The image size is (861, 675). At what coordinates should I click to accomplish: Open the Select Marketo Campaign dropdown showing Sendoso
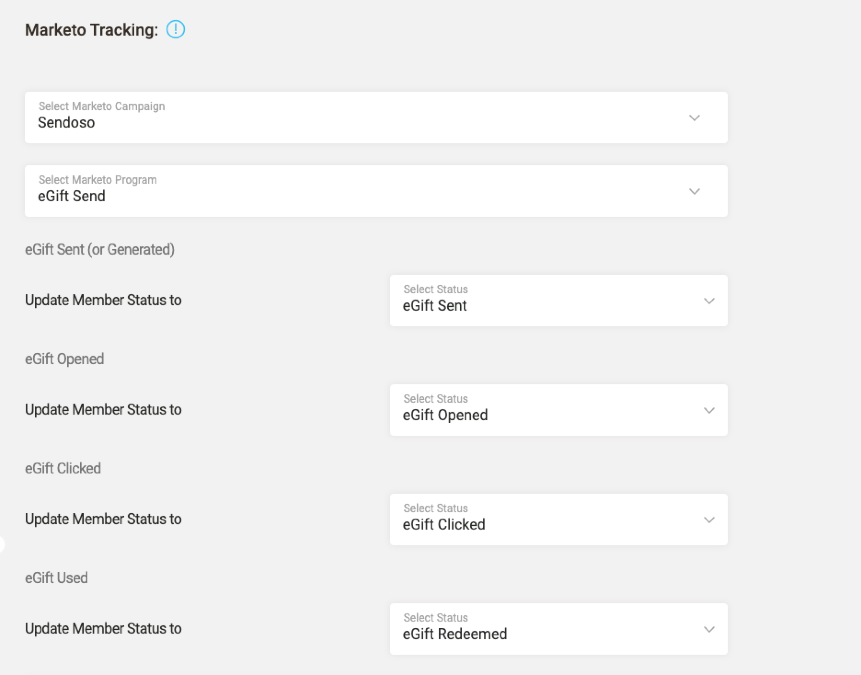[x=360, y=118]
